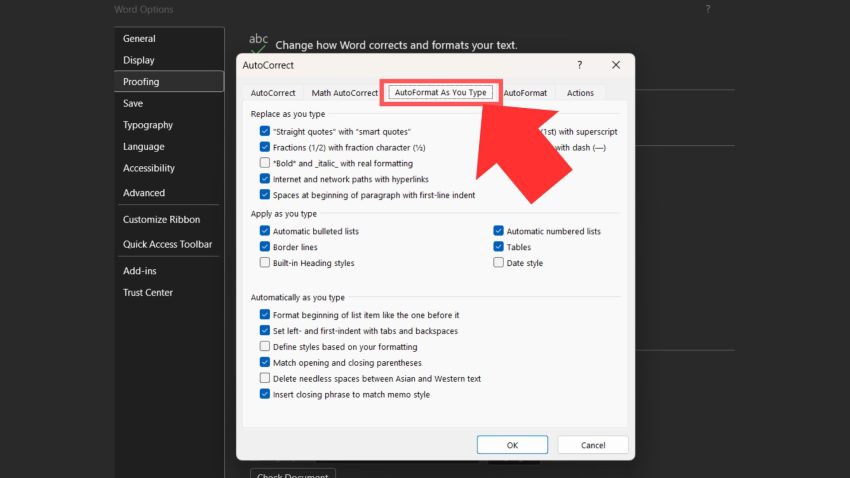Open the Actions tab
This screenshot has height=478, width=850.
[580, 93]
